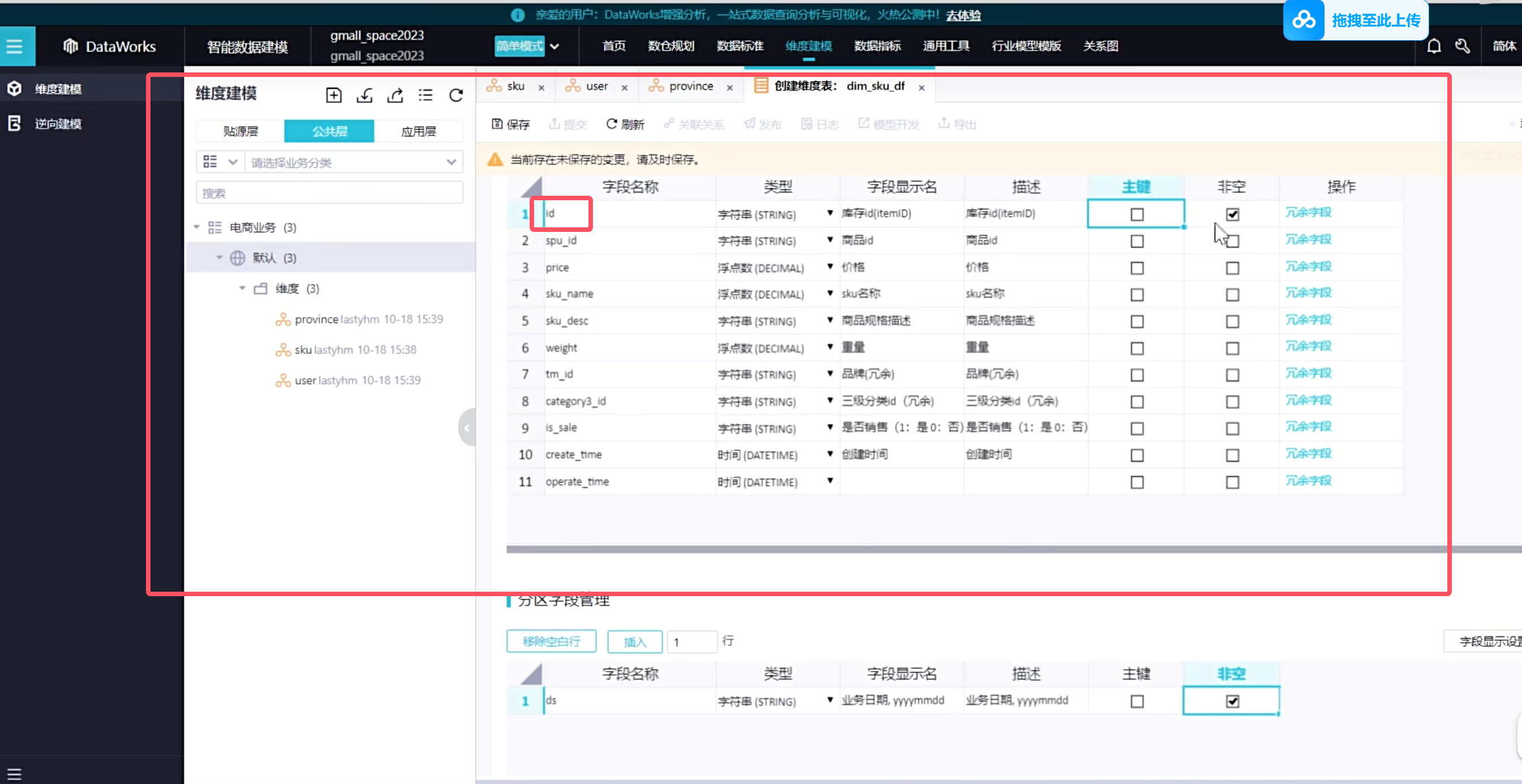Click the horizontal scrollbar below field table
Image resolution: width=1522 pixels, height=784 pixels.
point(945,549)
